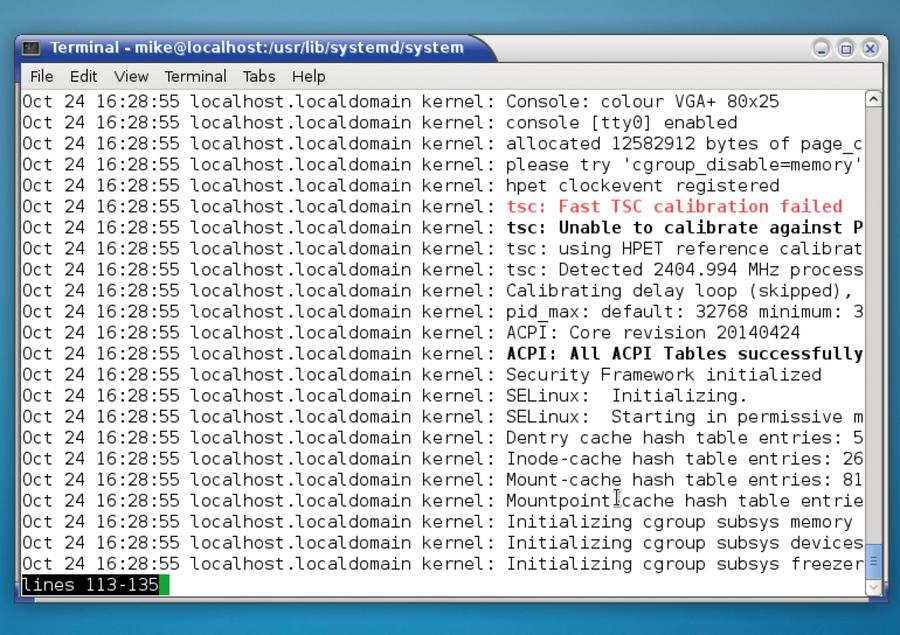Maximize the Terminal window
Viewport: 900px width, 635px height.
[x=846, y=48]
